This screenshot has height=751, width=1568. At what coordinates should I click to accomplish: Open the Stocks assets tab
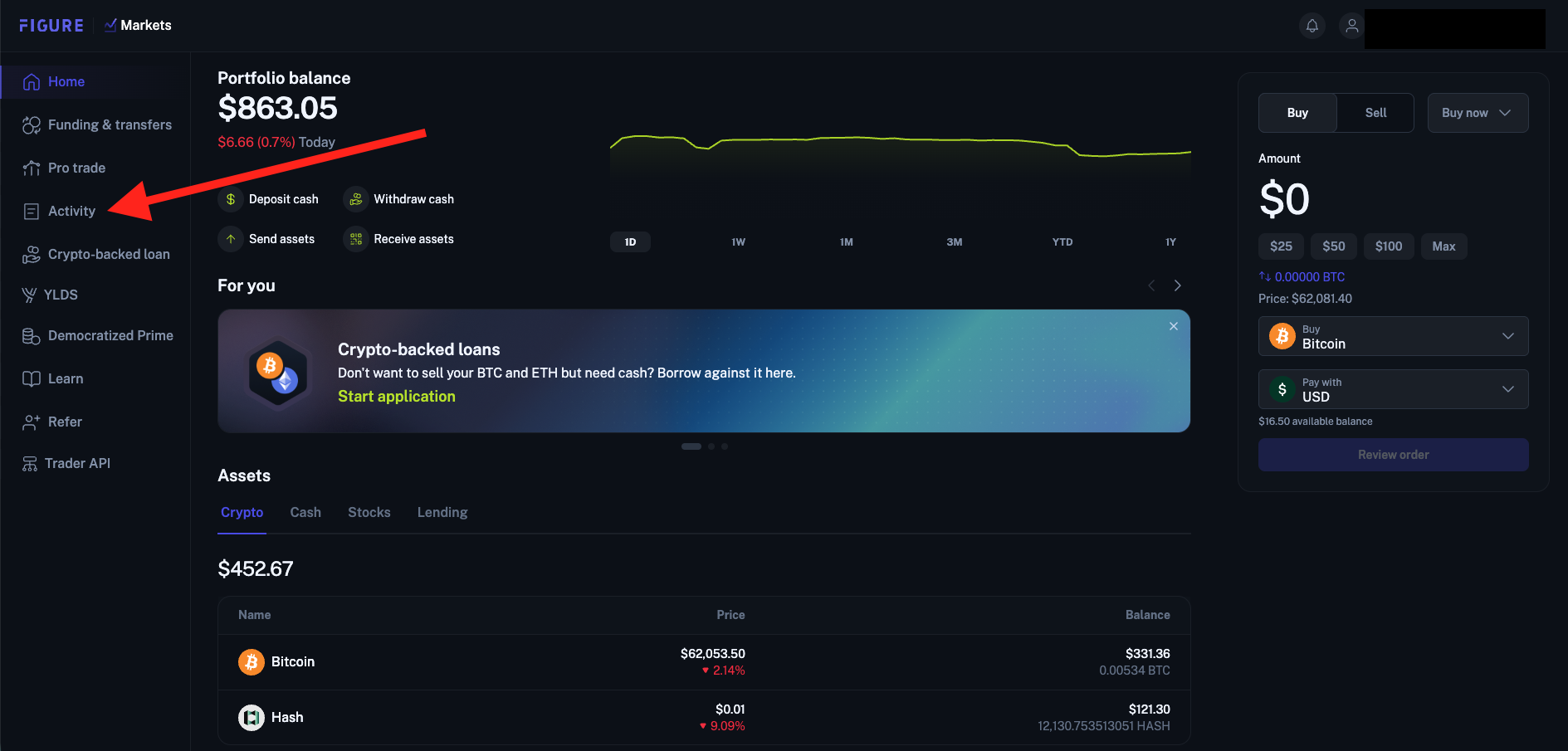tap(369, 512)
